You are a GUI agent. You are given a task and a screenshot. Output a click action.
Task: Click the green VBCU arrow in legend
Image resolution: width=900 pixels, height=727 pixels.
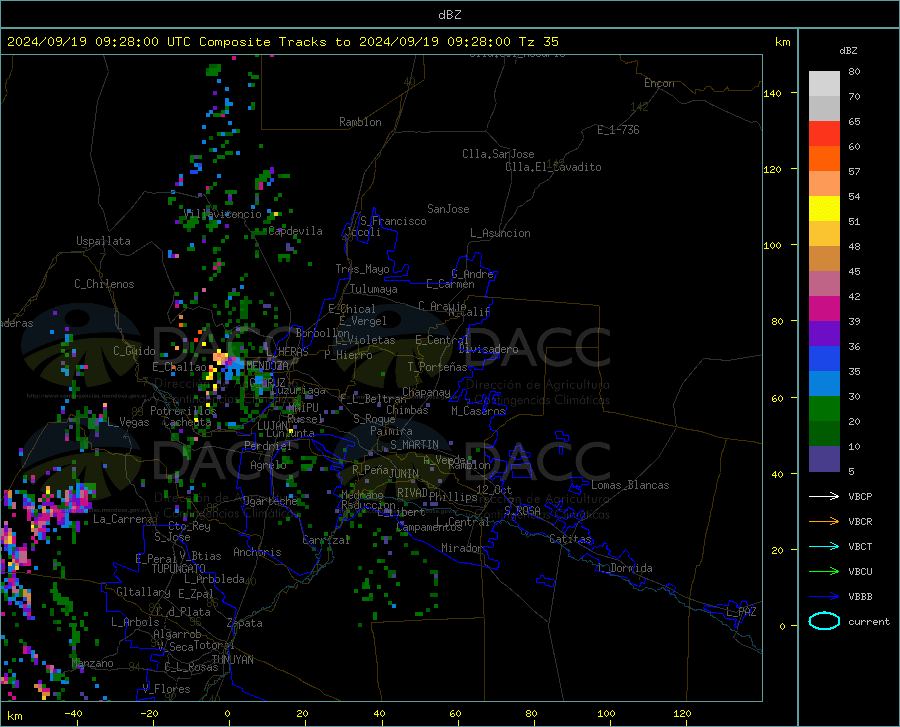click(824, 571)
